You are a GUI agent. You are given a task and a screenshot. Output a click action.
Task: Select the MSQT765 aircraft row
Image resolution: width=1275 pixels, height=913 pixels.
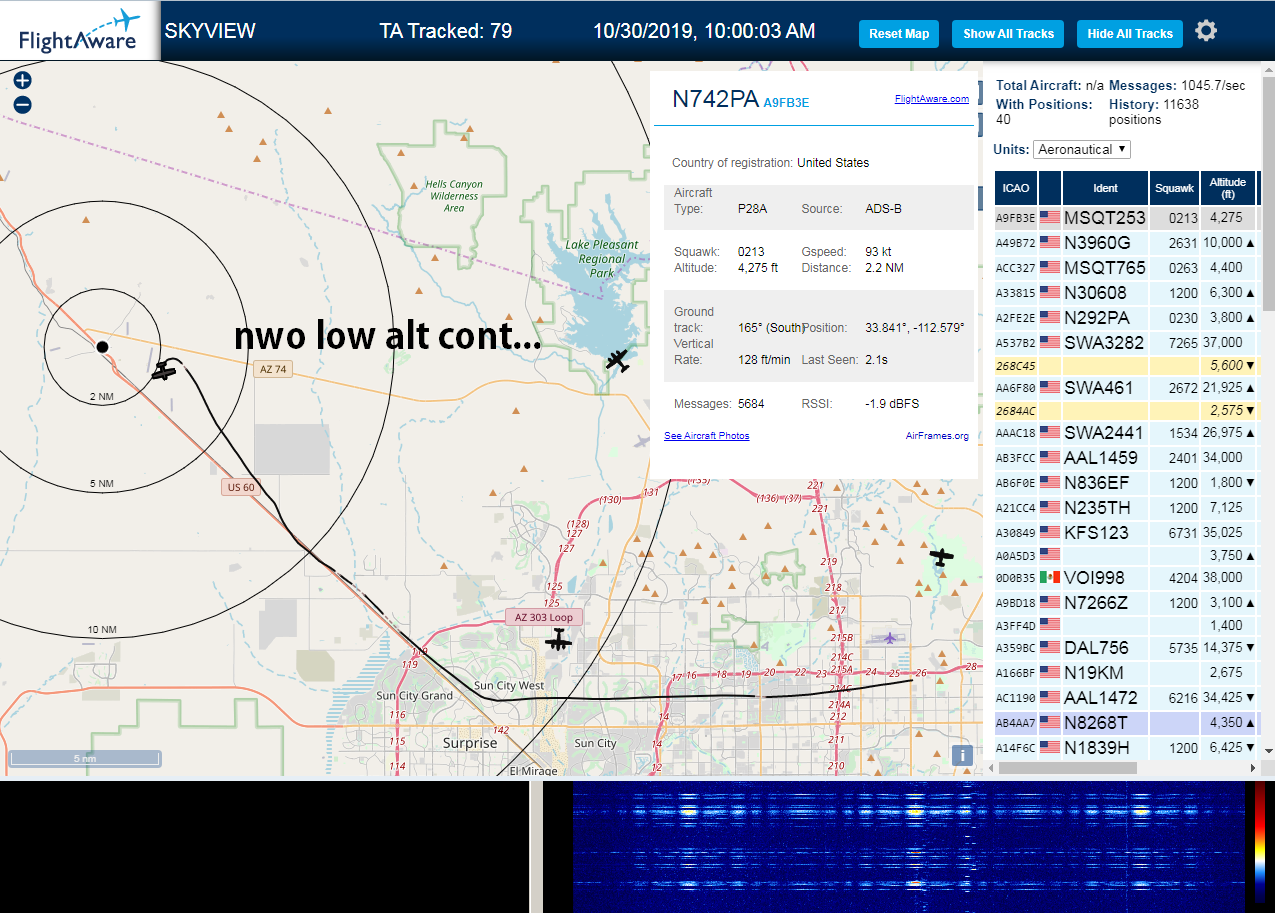click(1126, 268)
